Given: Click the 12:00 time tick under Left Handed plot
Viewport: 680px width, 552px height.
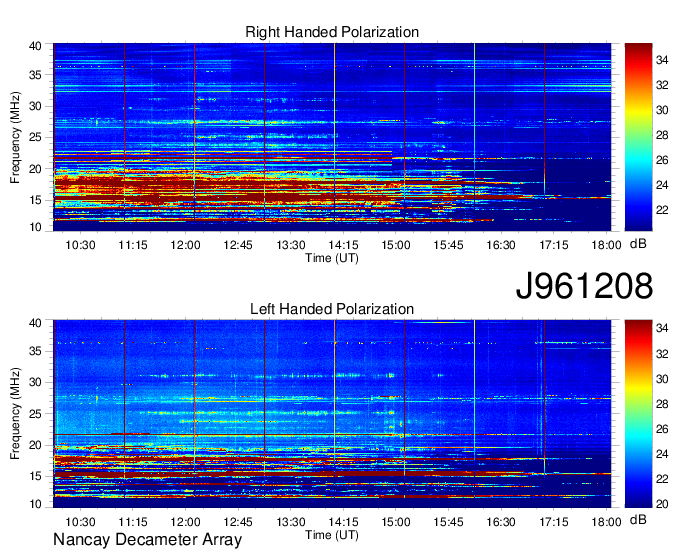Looking at the screenshot, I should [185, 522].
